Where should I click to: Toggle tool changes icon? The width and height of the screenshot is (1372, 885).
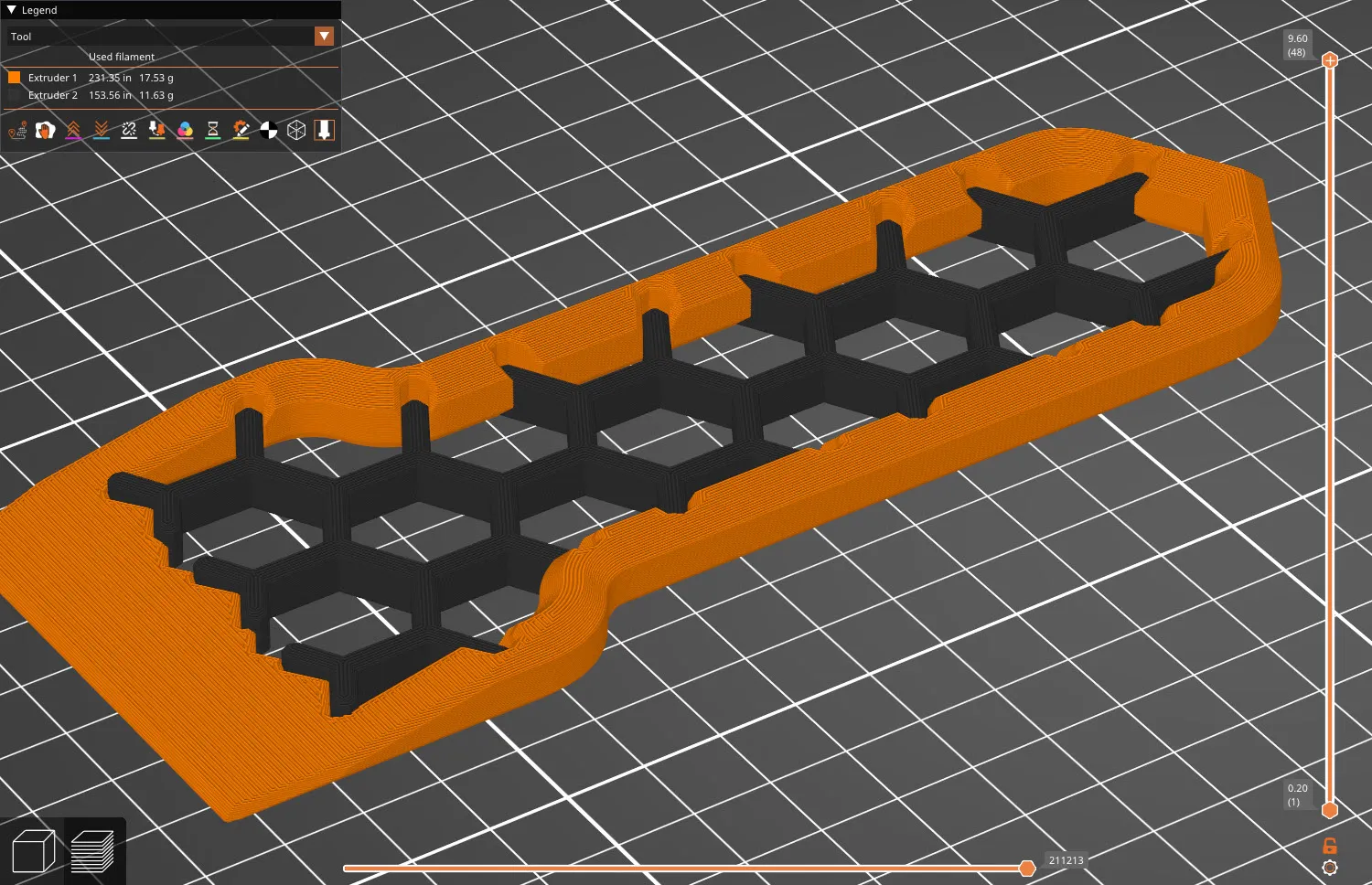[157, 131]
